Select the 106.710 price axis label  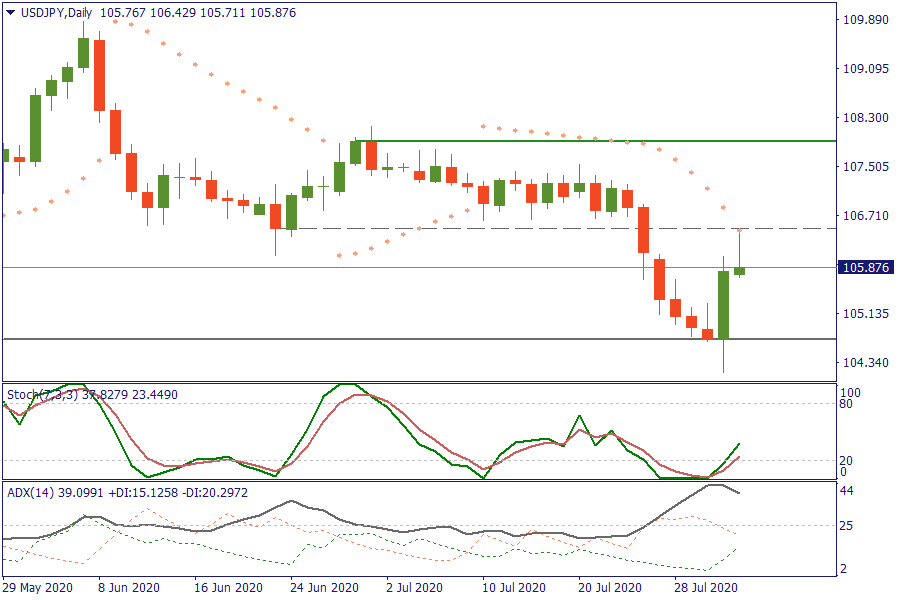[x=866, y=215]
